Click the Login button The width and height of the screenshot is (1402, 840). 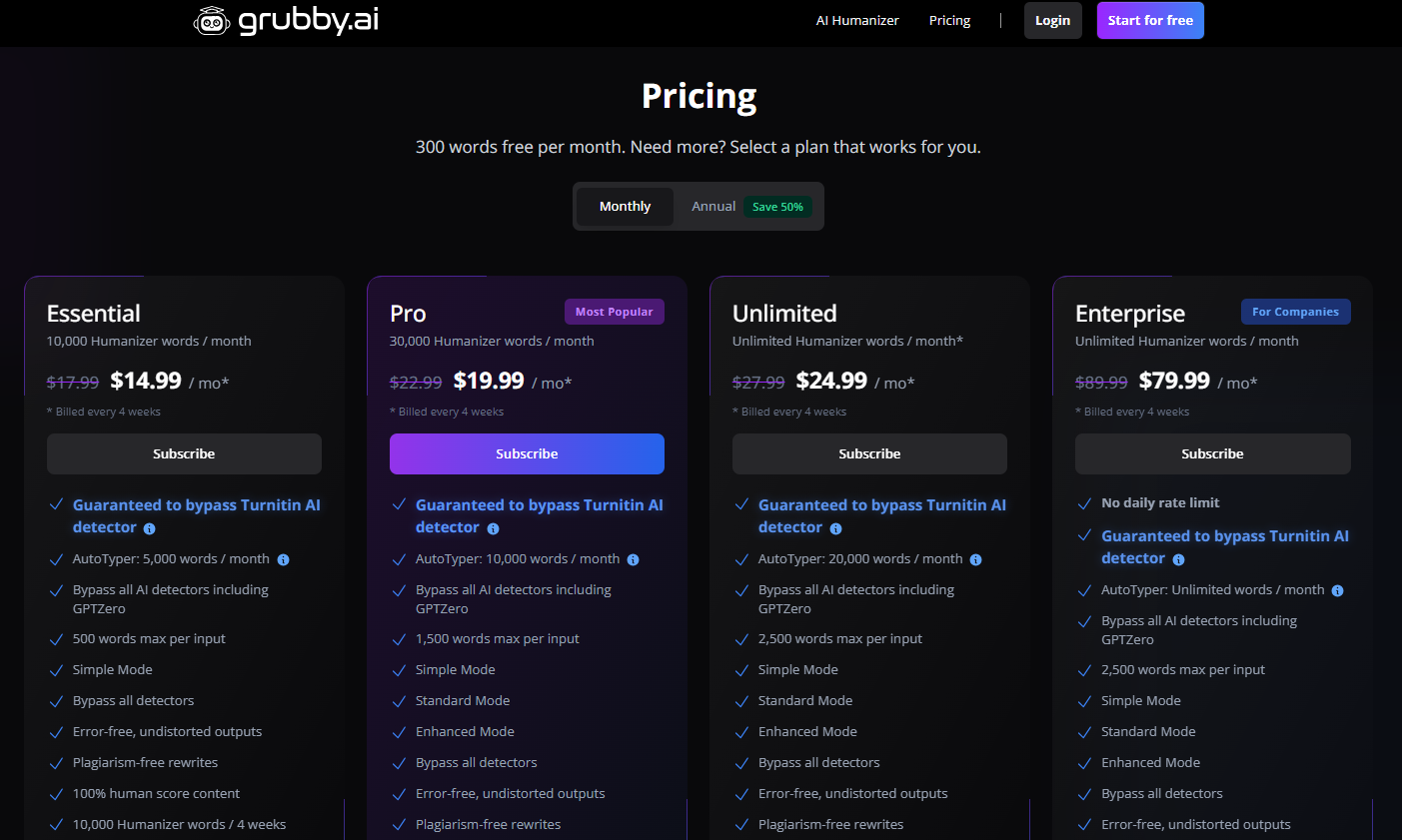[x=1052, y=20]
